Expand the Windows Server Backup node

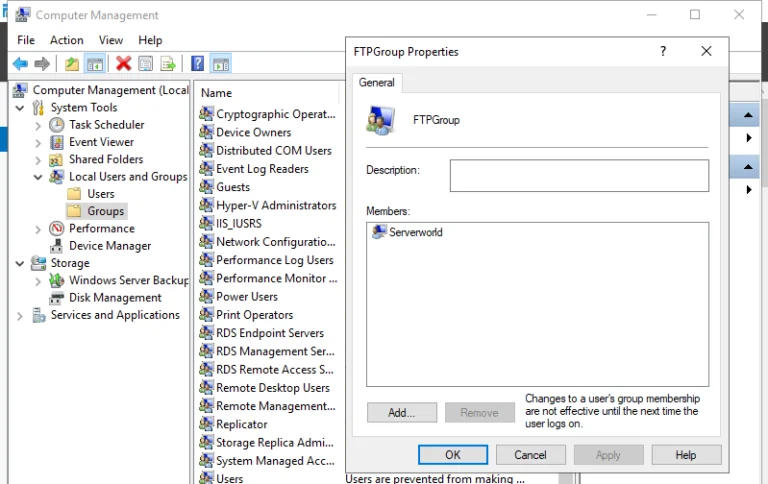point(38,281)
